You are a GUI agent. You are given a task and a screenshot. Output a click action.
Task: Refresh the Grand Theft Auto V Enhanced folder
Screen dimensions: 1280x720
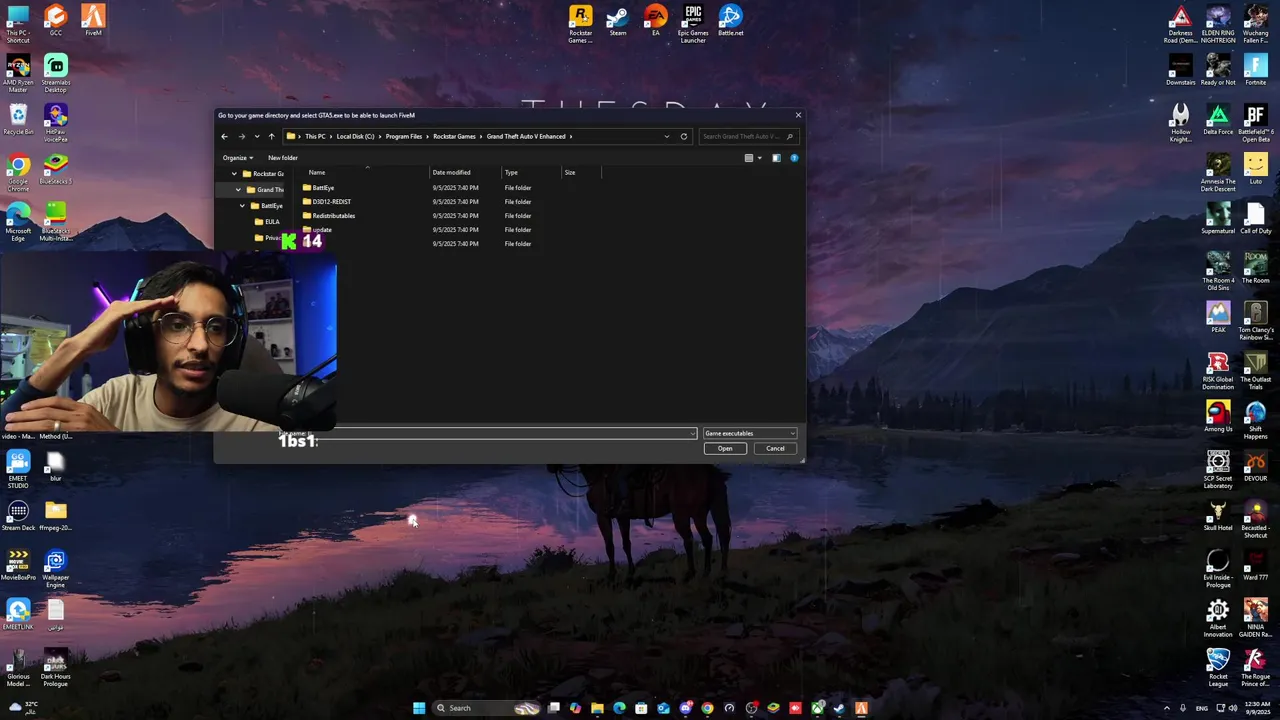pos(684,136)
